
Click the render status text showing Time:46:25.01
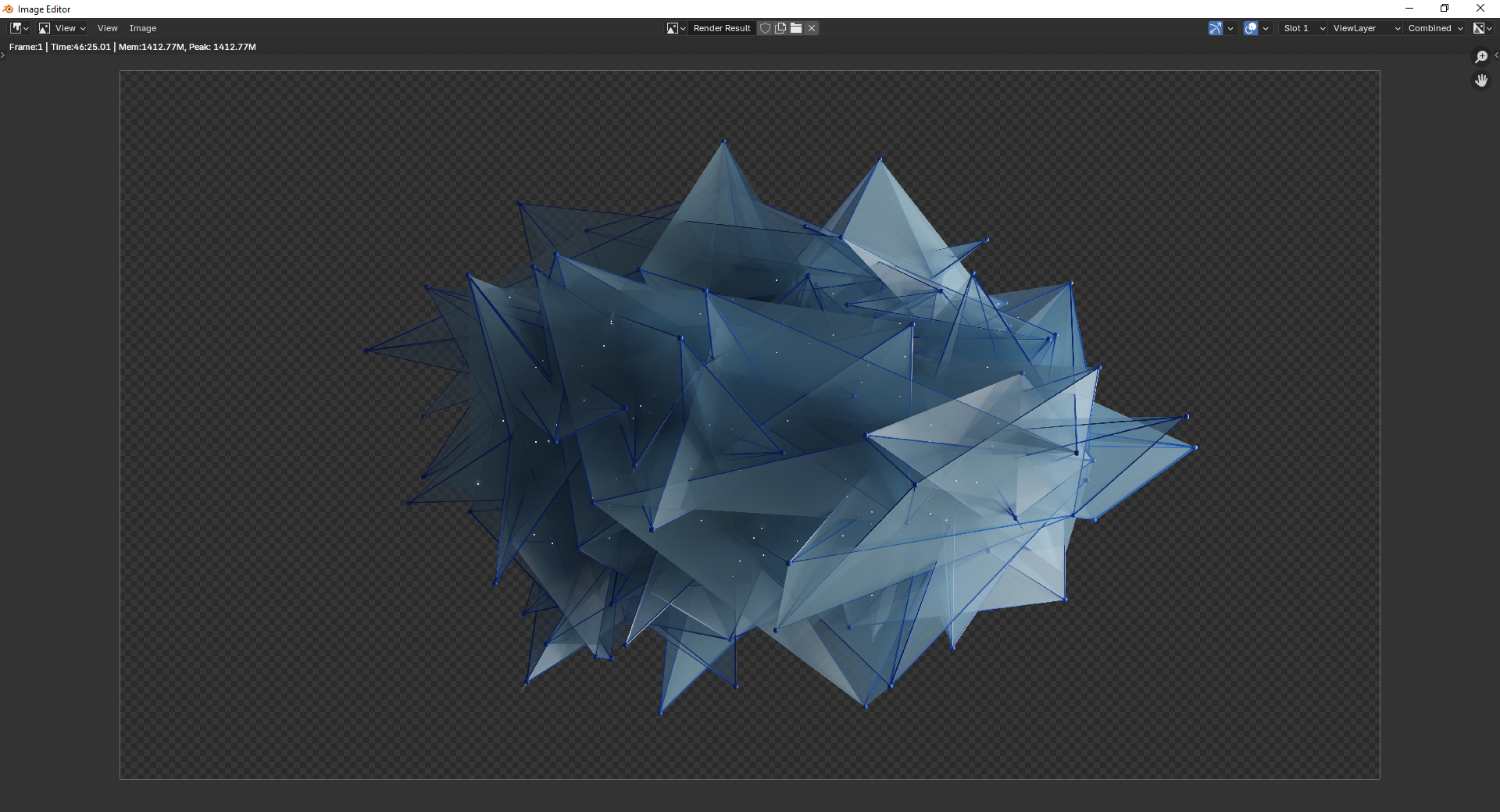(x=133, y=47)
